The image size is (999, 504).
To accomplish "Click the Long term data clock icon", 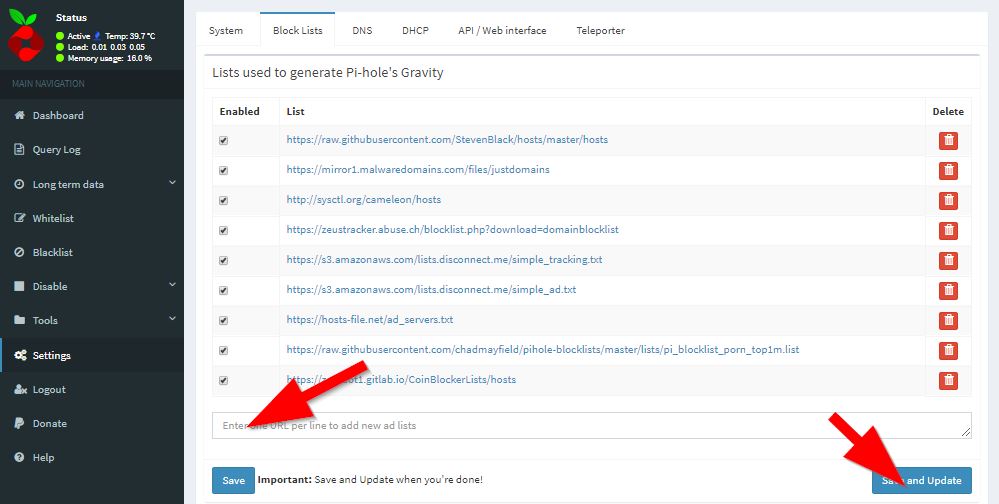I will tap(20, 184).
